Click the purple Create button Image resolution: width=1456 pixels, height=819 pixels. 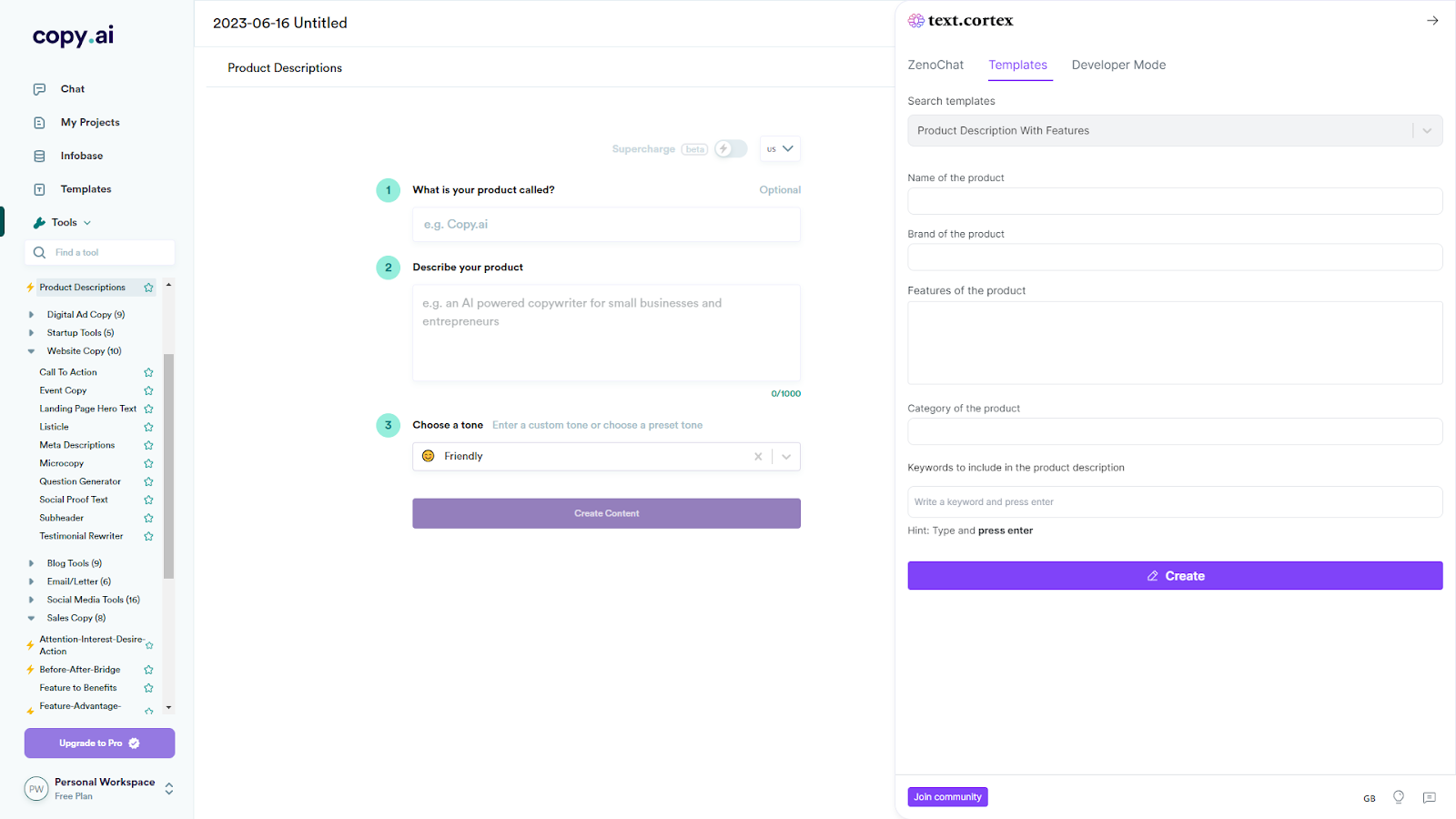coord(1175,576)
